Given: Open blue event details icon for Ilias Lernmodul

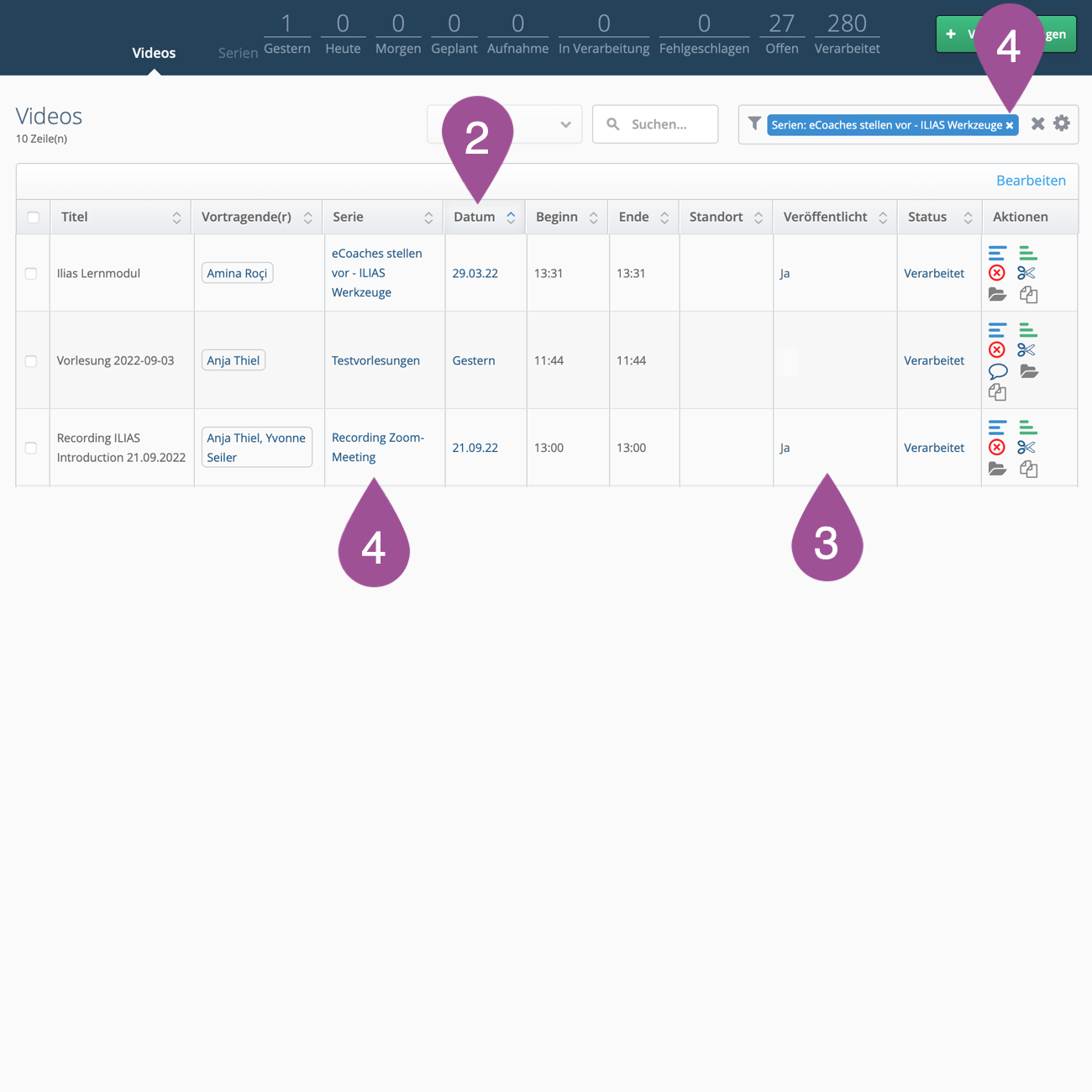Looking at the screenshot, I should [997, 253].
